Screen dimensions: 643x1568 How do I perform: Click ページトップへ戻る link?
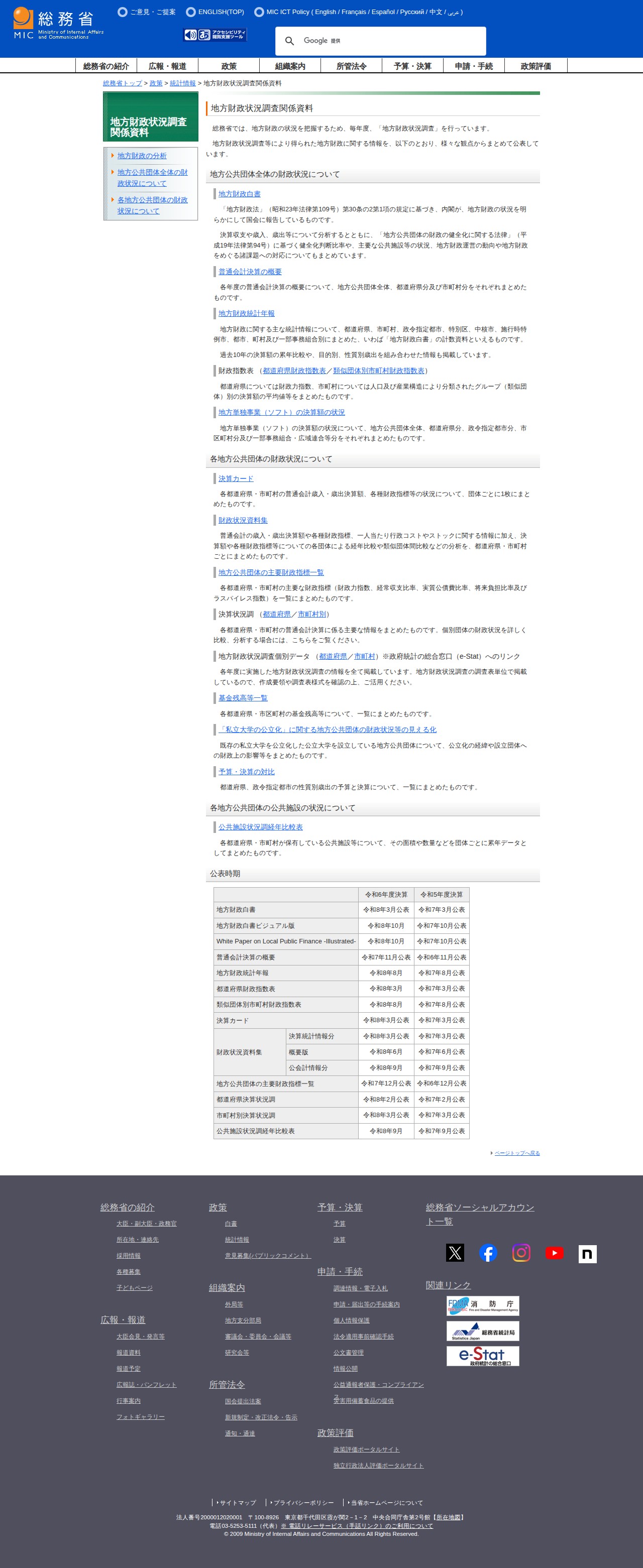[517, 1153]
